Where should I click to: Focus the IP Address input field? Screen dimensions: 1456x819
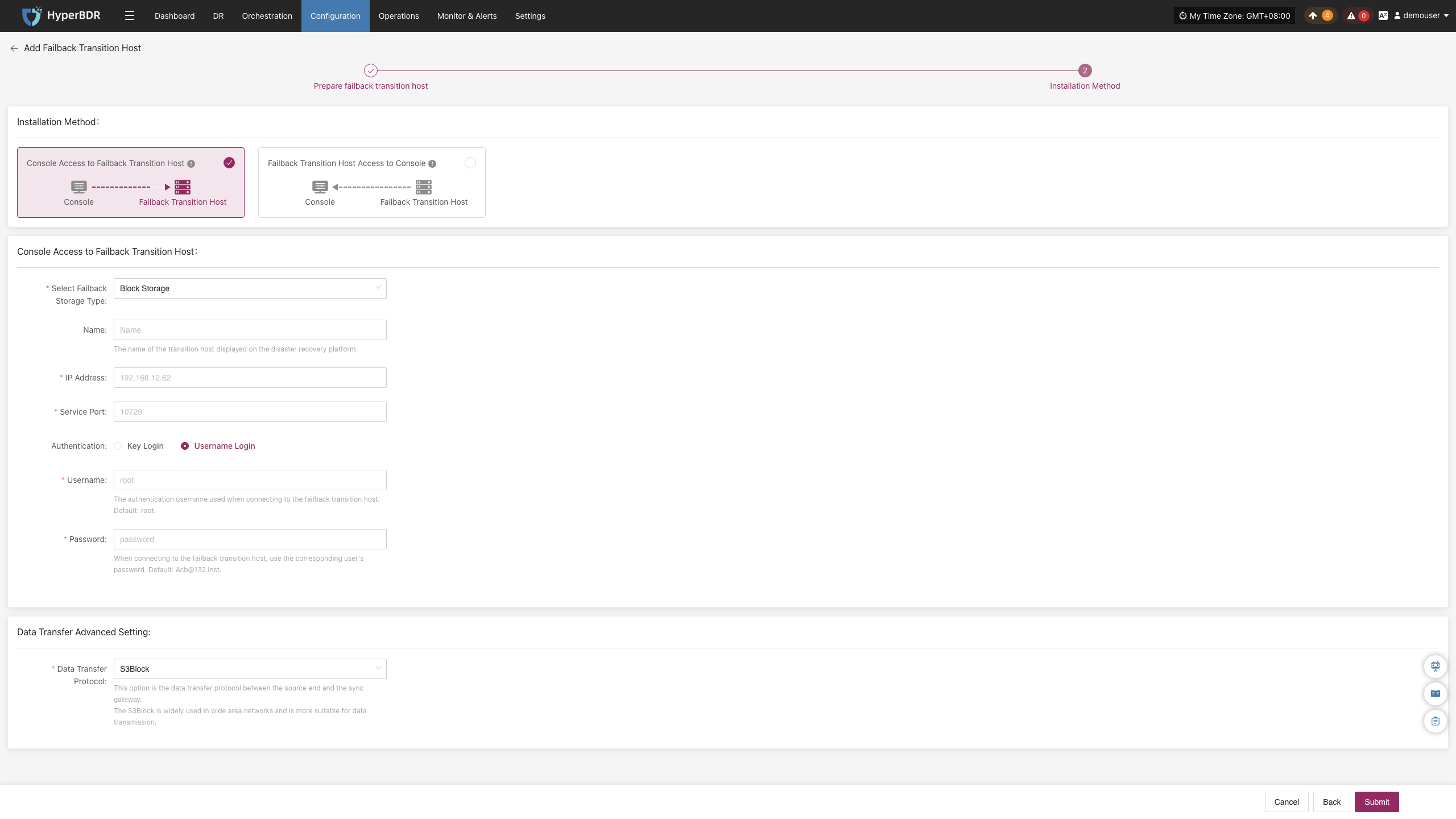pyautogui.click(x=250, y=378)
